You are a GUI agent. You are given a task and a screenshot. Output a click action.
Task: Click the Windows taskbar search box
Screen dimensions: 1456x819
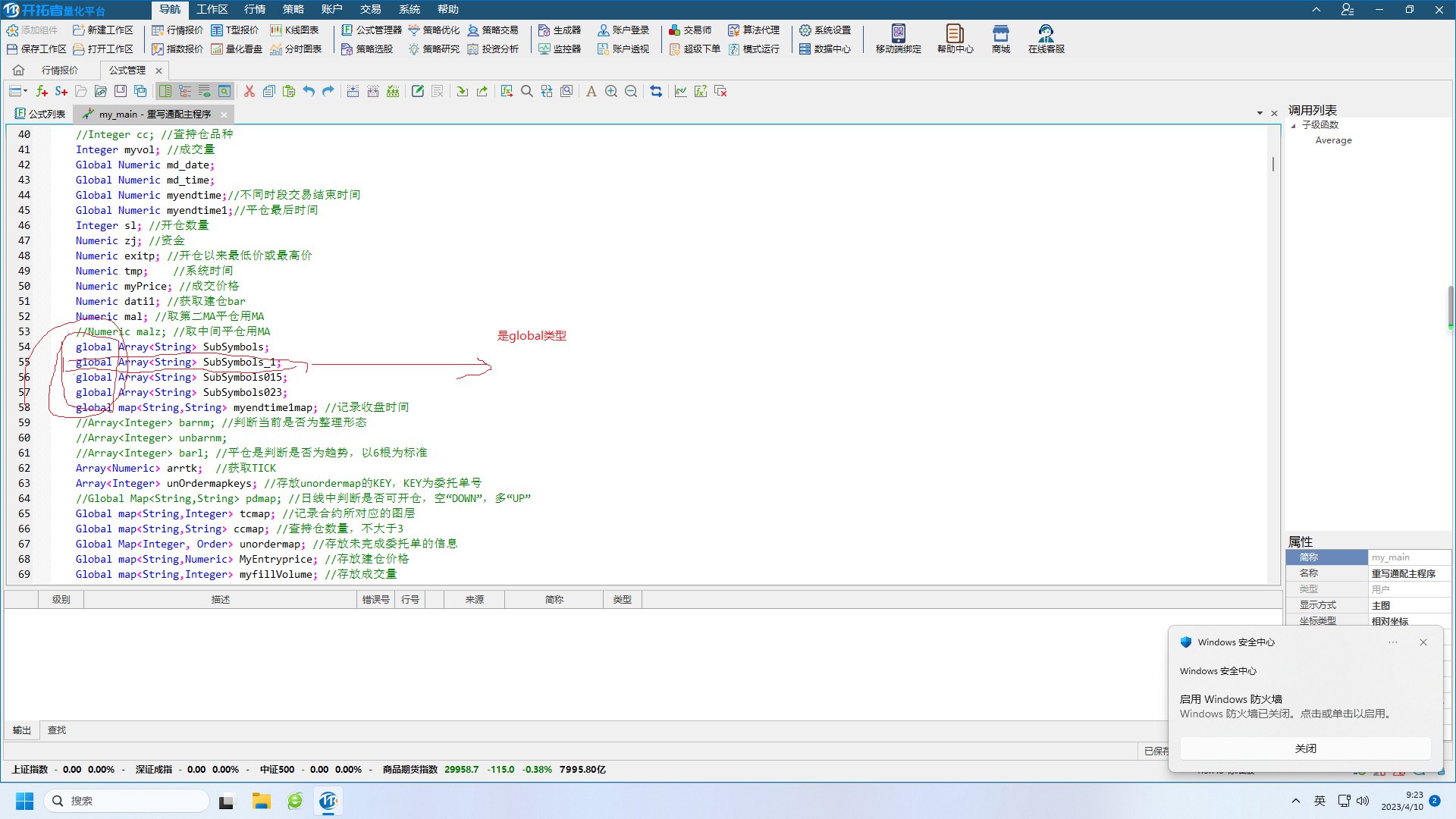(x=127, y=801)
